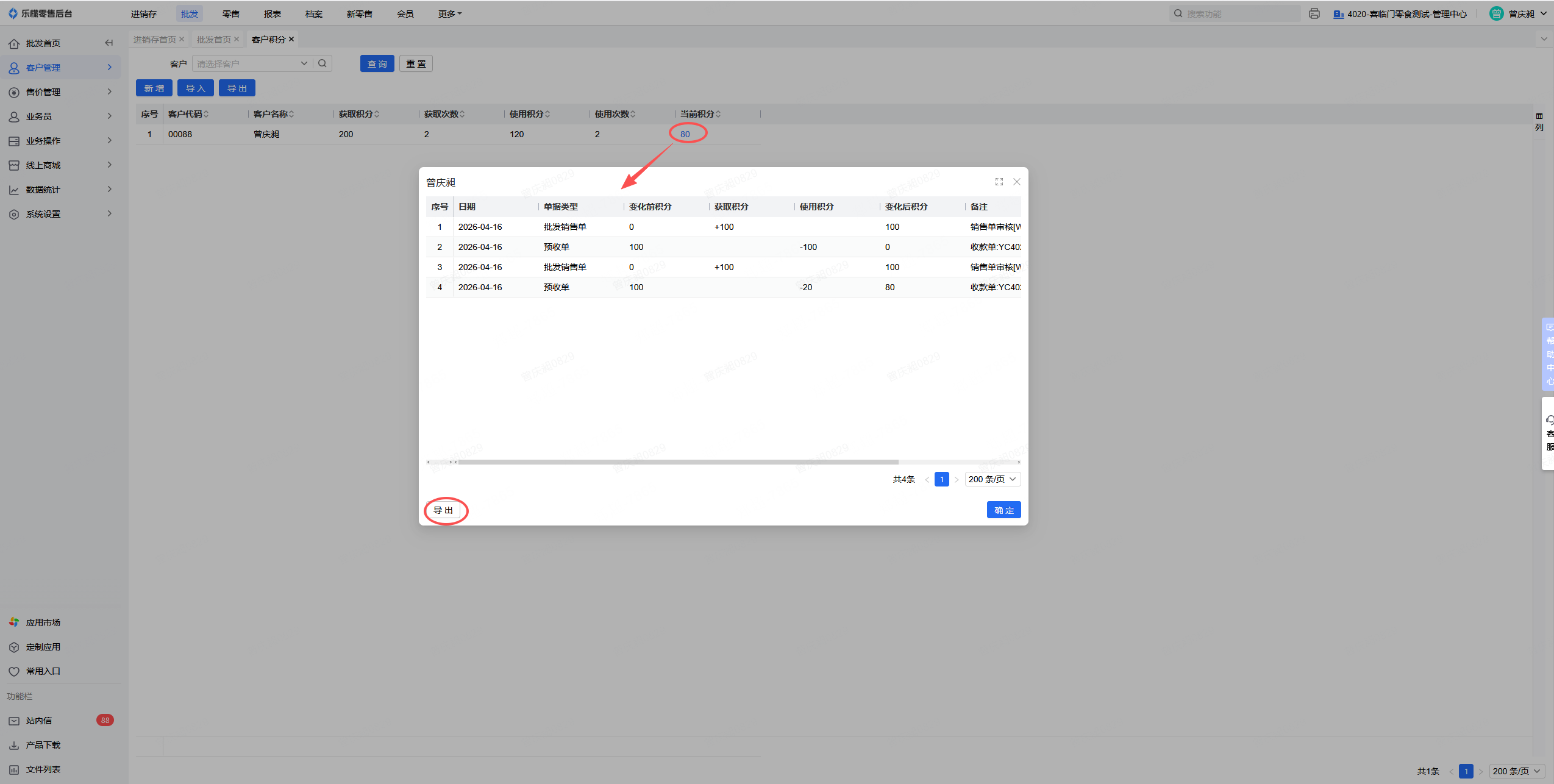The height and width of the screenshot is (784, 1554).
Task: Expand the 更多 top menu
Action: [449, 13]
